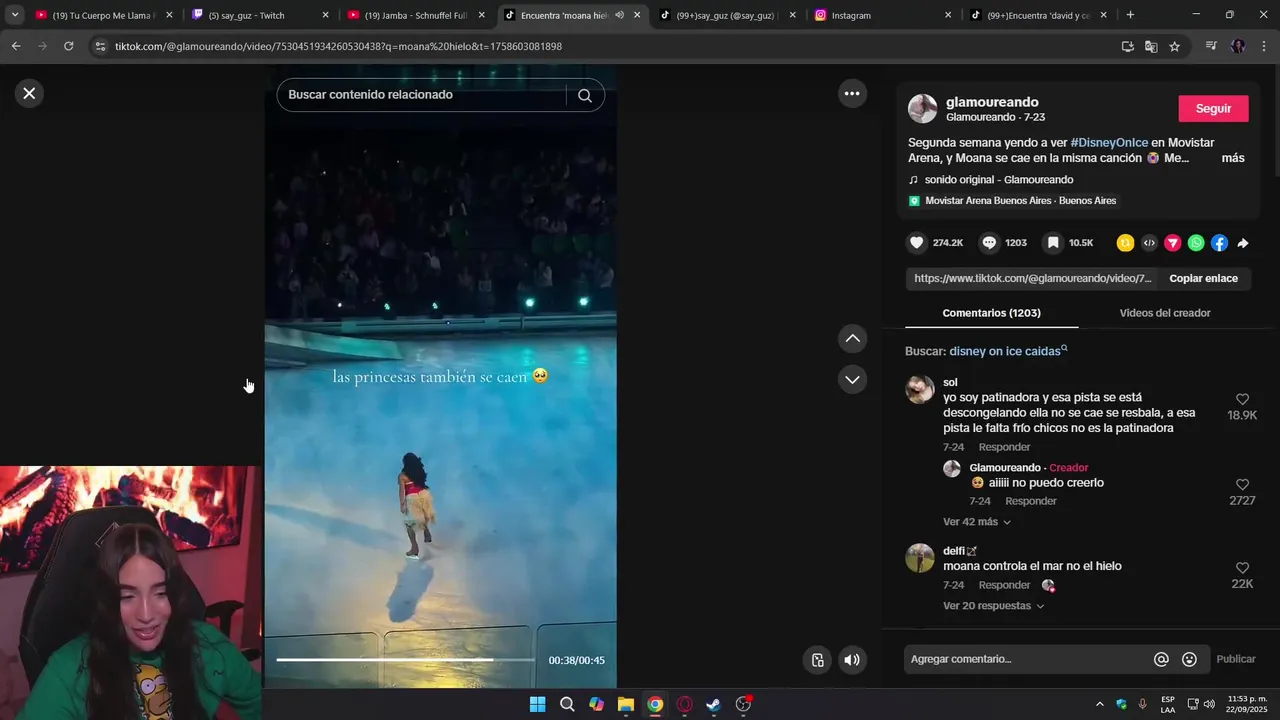Like sol's comment with the heart
The height and width of the screenshot is (720, 1280).
tap(1242, 399)
